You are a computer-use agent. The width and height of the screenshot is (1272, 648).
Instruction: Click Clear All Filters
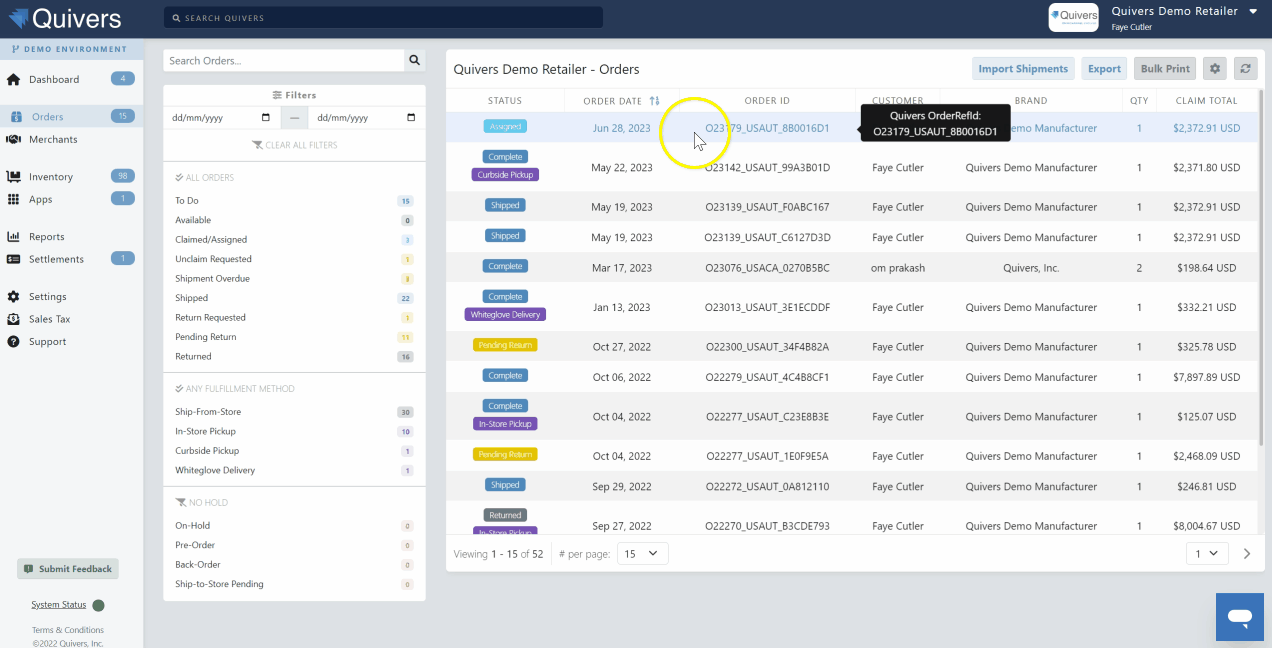pyautogui.click(x=295, y=145)
